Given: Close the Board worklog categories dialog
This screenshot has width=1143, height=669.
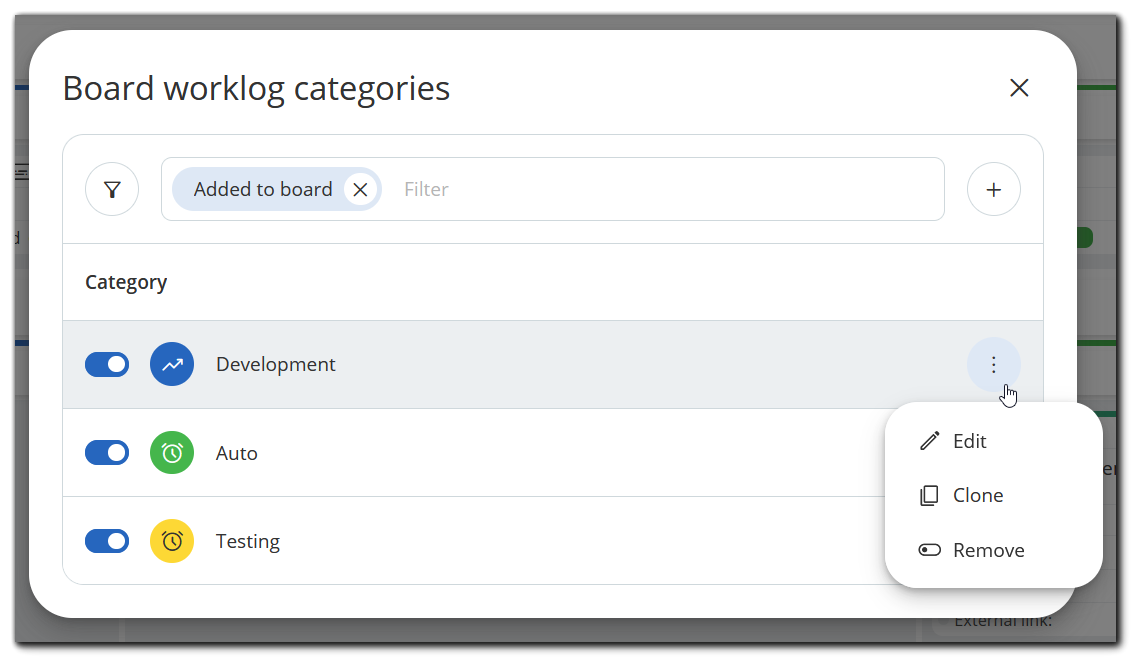Looking at the screenshot, I should (1019, 88).
